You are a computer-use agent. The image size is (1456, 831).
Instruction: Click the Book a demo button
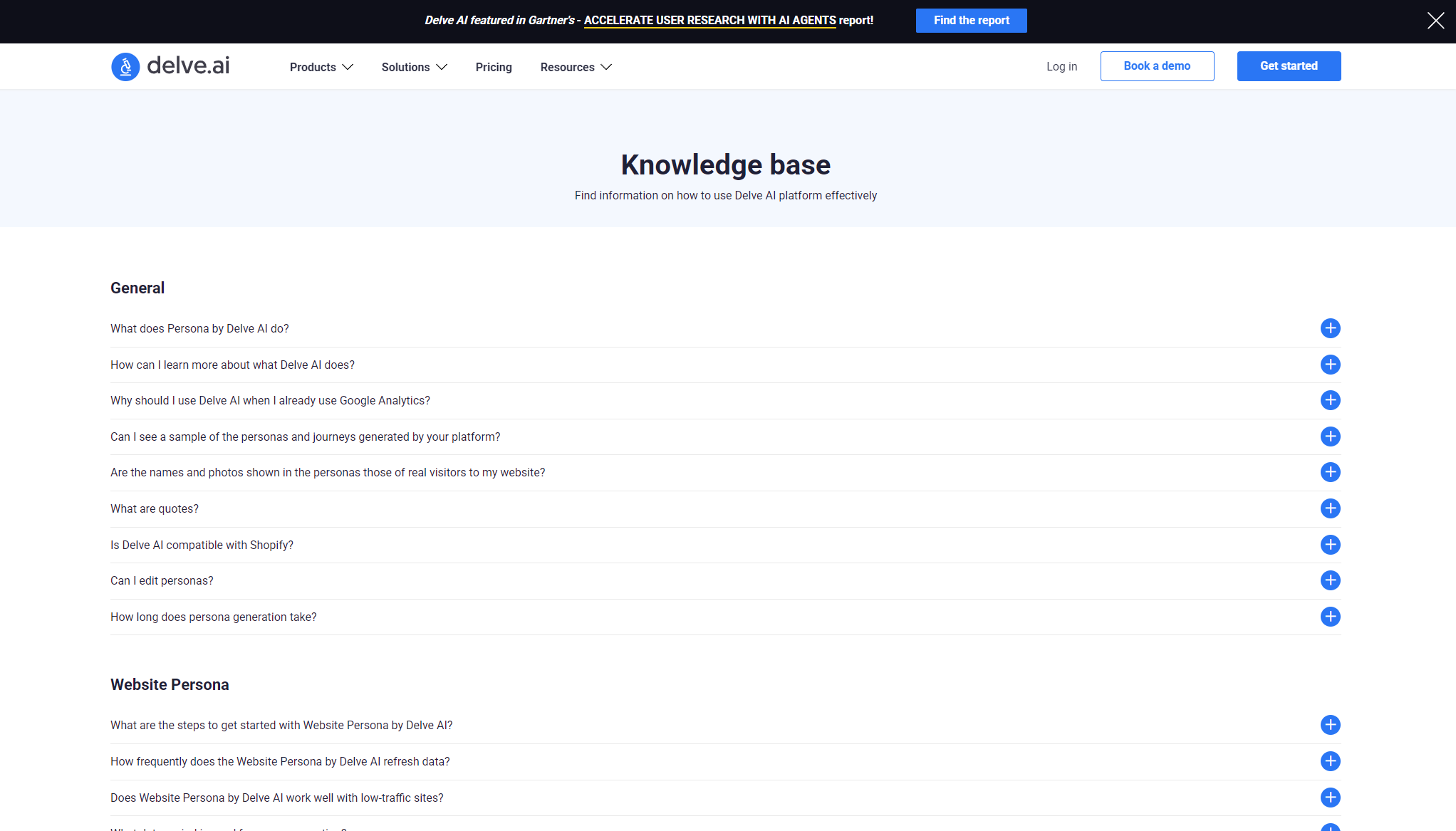click(1157, 66)
